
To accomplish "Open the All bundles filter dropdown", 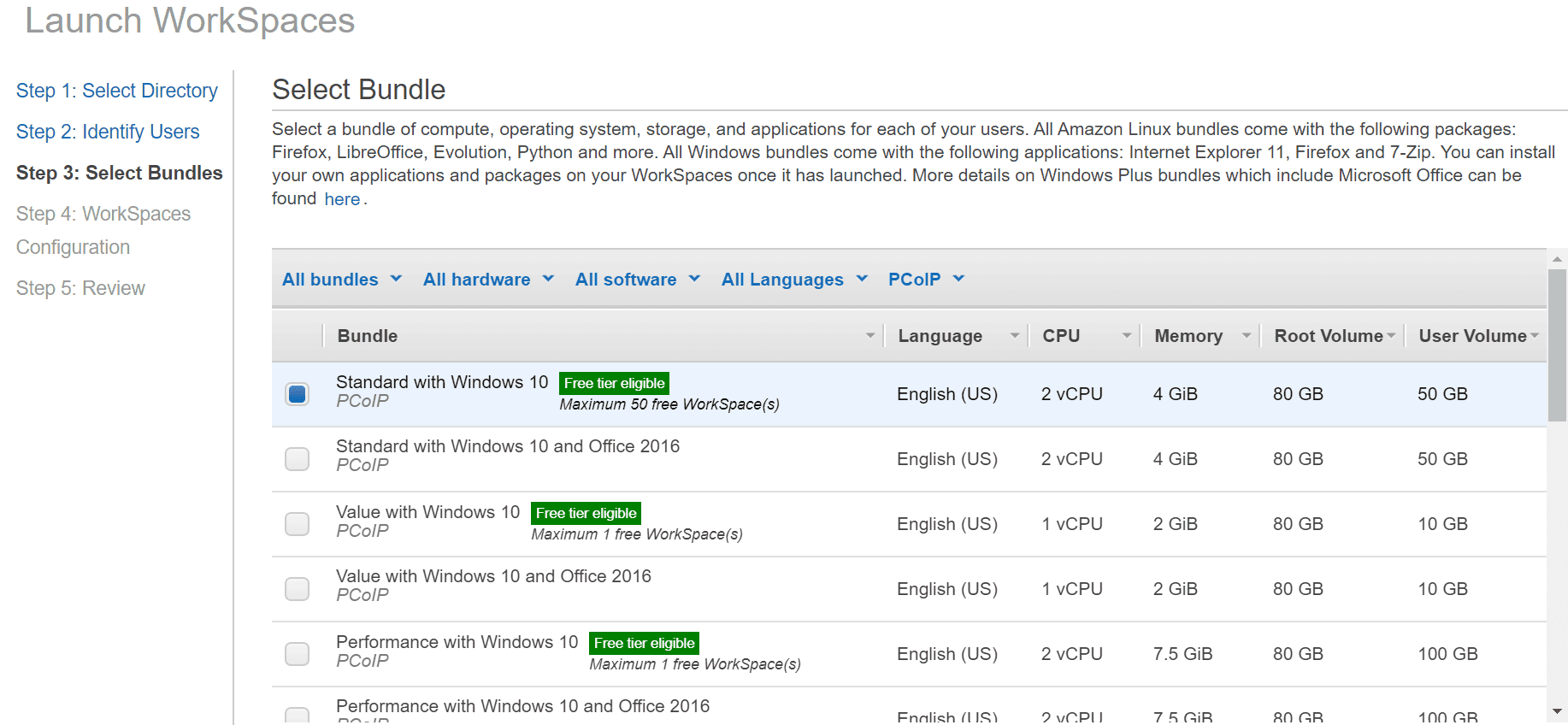I will pos(342,280).
